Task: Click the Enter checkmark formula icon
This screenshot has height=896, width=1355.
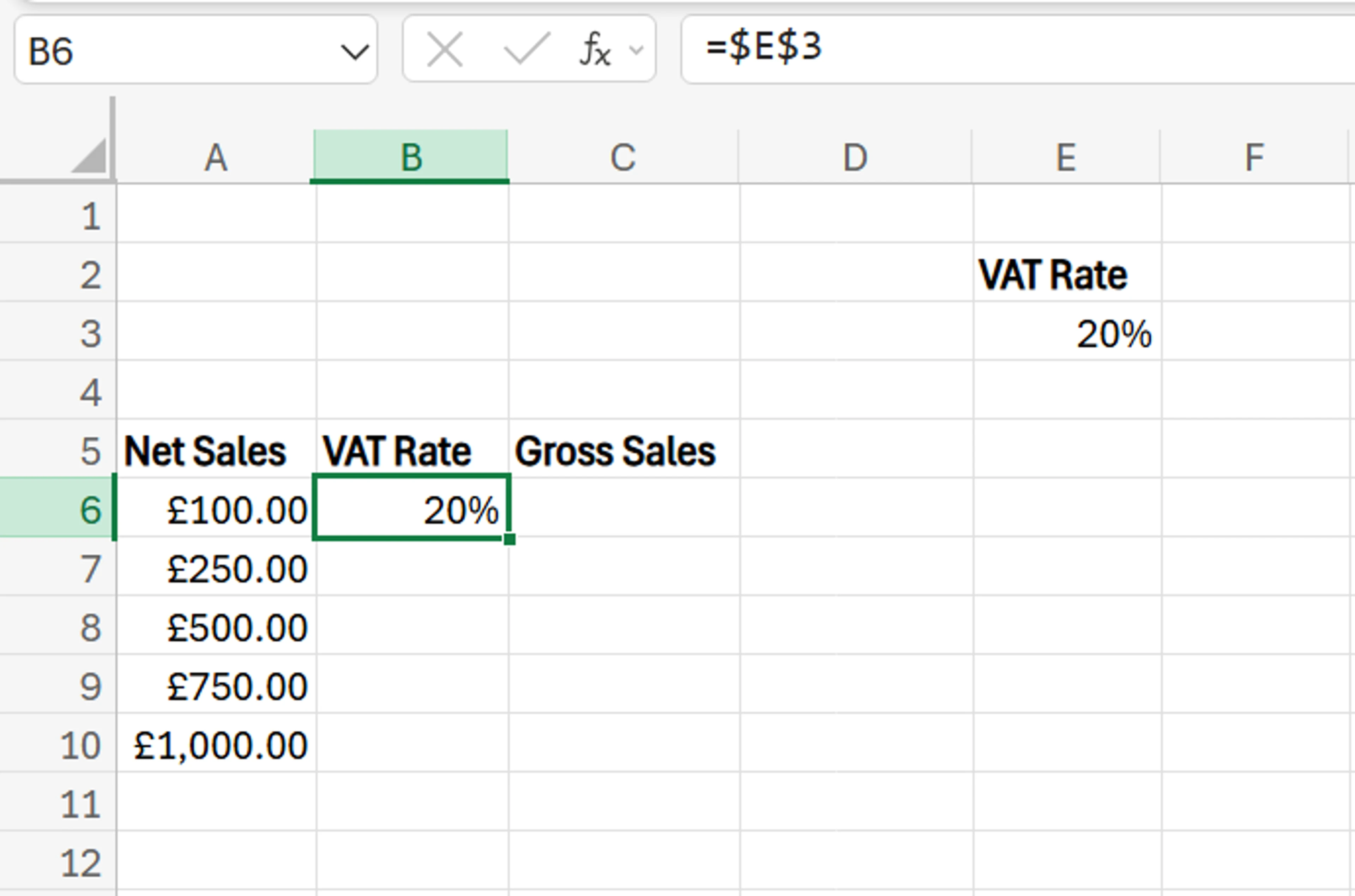Action: click(526, 51)
